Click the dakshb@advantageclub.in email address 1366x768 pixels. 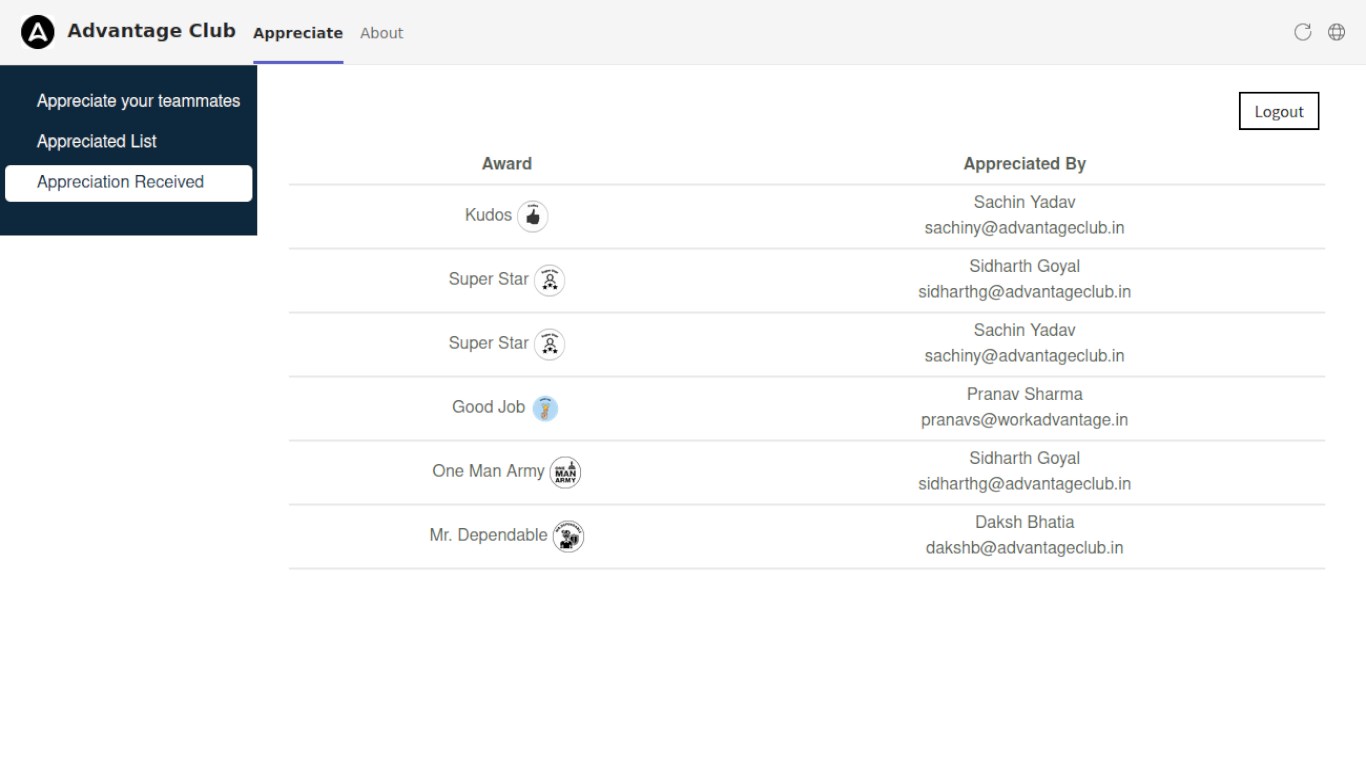pos(1024,548)
